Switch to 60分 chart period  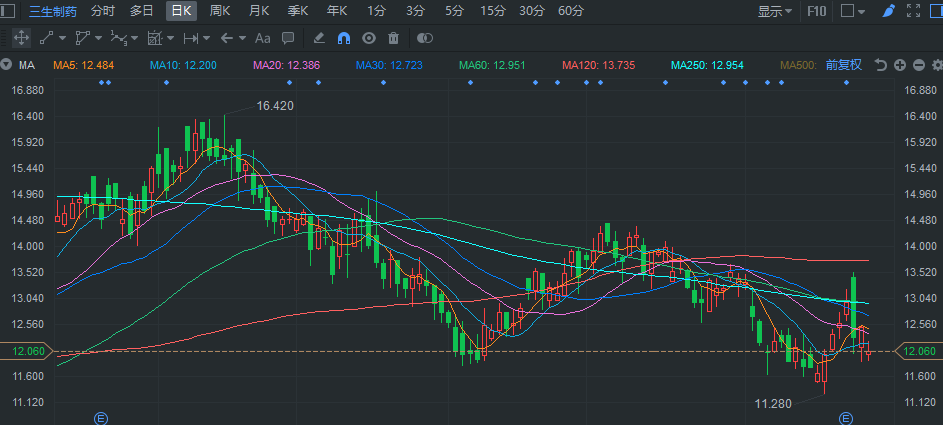click(x=571, y=10)
